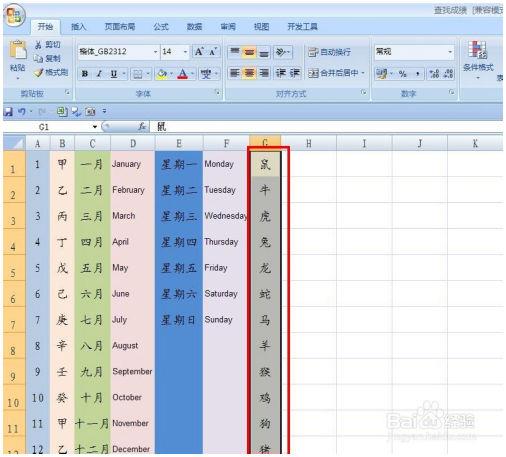Select column H header
This screenshot has width=506, height=457.
click(309, 143)
